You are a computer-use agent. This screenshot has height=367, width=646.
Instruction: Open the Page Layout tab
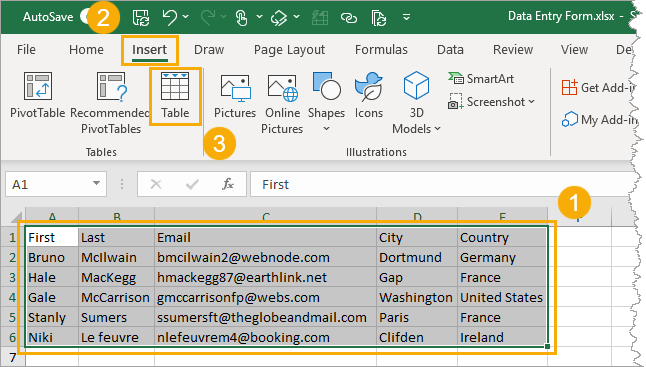click(289, 50)
